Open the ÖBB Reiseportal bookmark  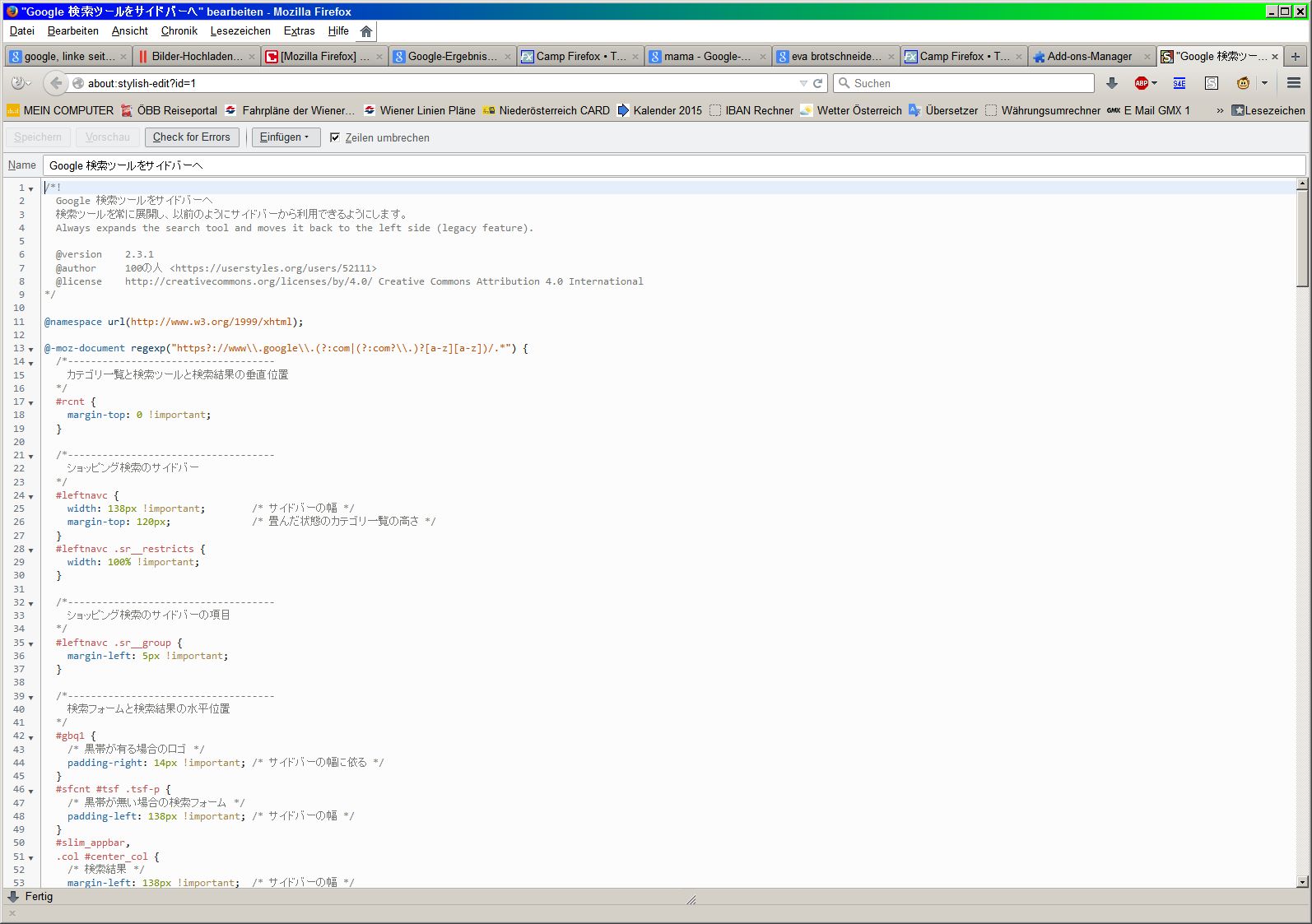[169, 110]
